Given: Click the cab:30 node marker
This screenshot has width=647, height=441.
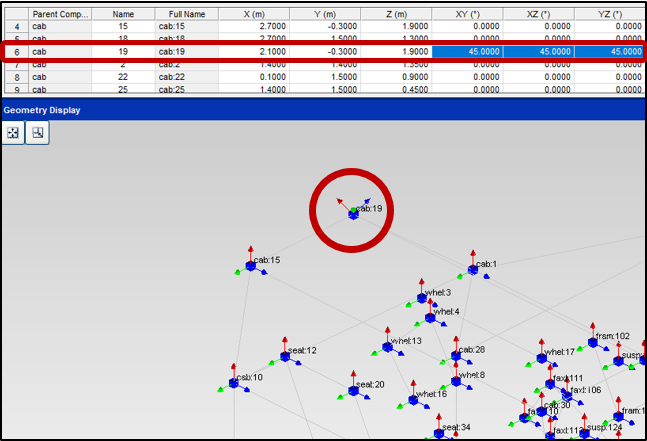Looking at the screenshot, I should pos(541,411).
